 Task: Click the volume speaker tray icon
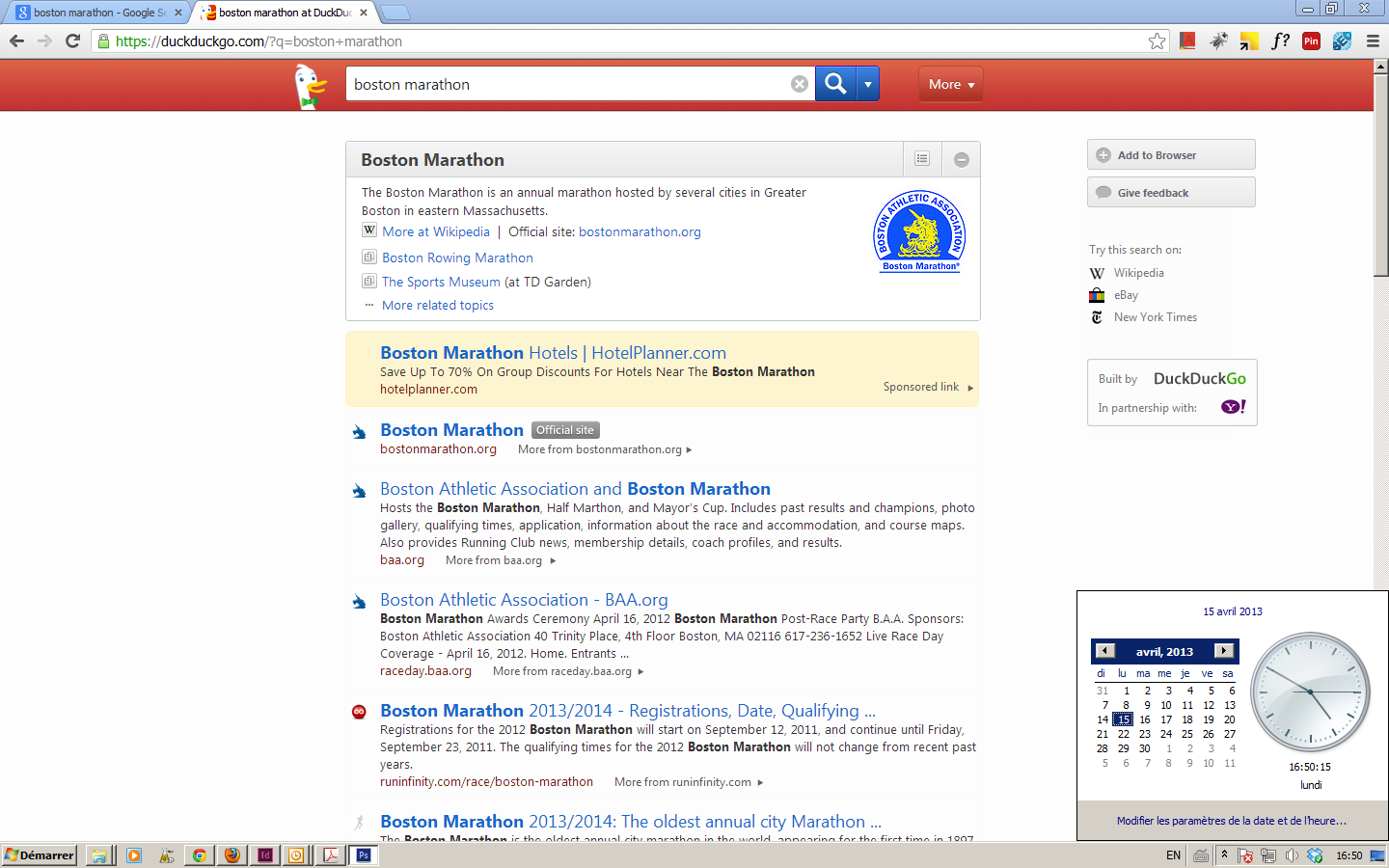1291,855
